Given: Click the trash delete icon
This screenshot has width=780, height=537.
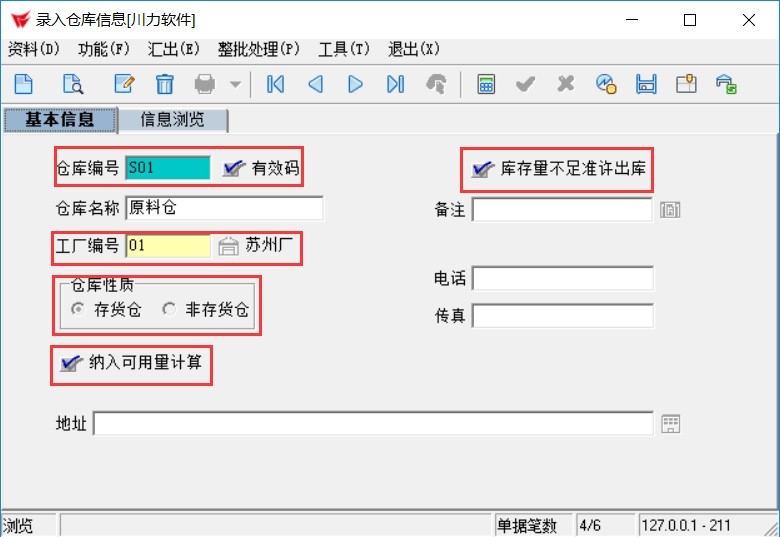Looking at the screenshot, I should click(165, 84).
